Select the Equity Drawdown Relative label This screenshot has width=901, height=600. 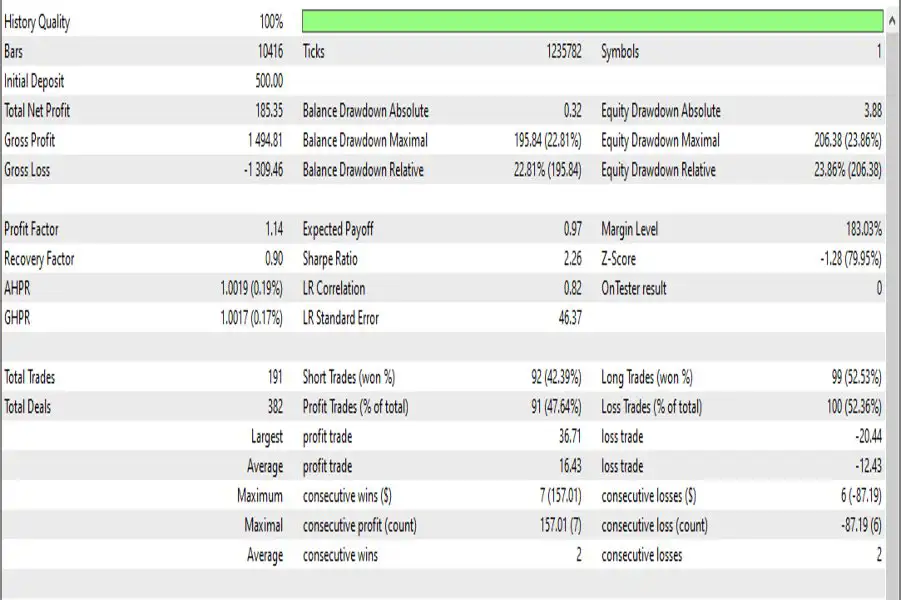[x=658, y=170]
